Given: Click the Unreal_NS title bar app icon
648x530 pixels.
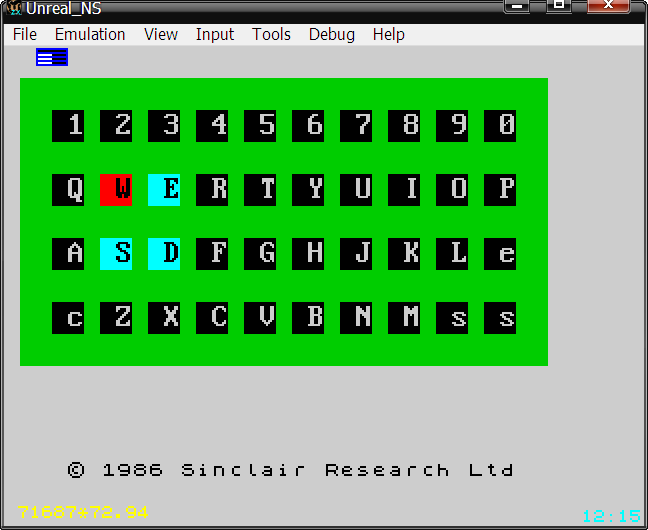Looking at the screenshot, I should tap(14, 7).
